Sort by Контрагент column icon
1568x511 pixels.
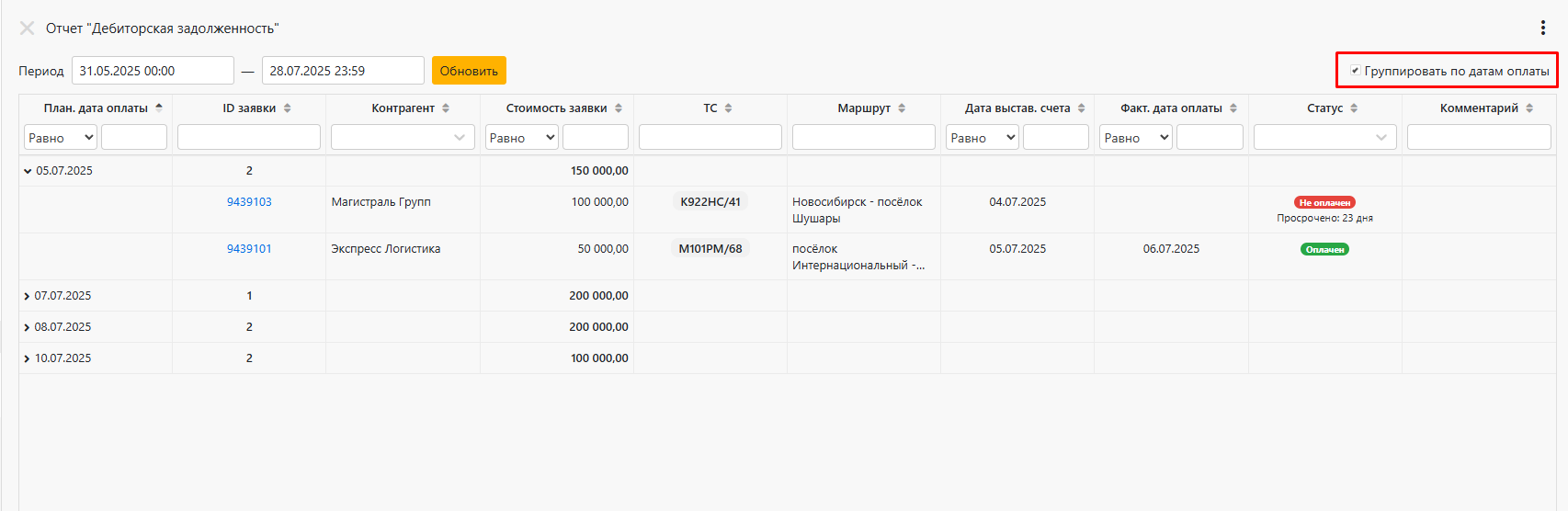(446, 108)
